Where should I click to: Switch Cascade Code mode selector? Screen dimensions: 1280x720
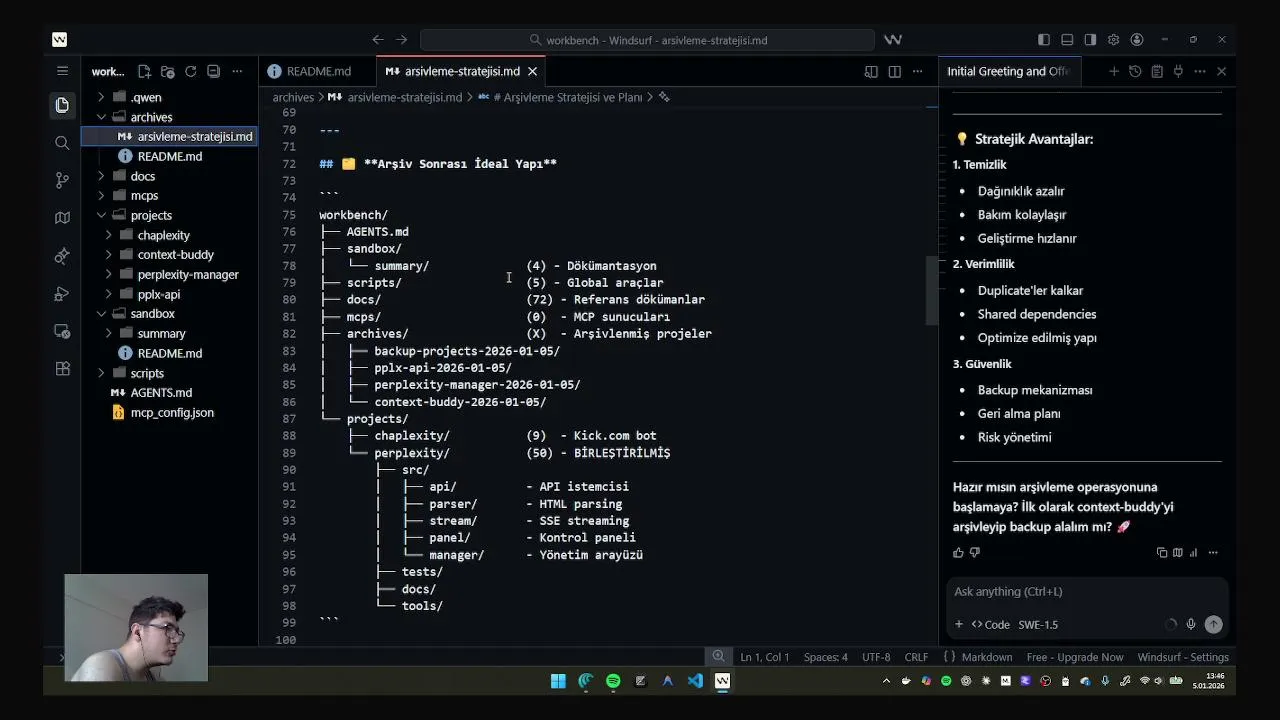(990, 624)
